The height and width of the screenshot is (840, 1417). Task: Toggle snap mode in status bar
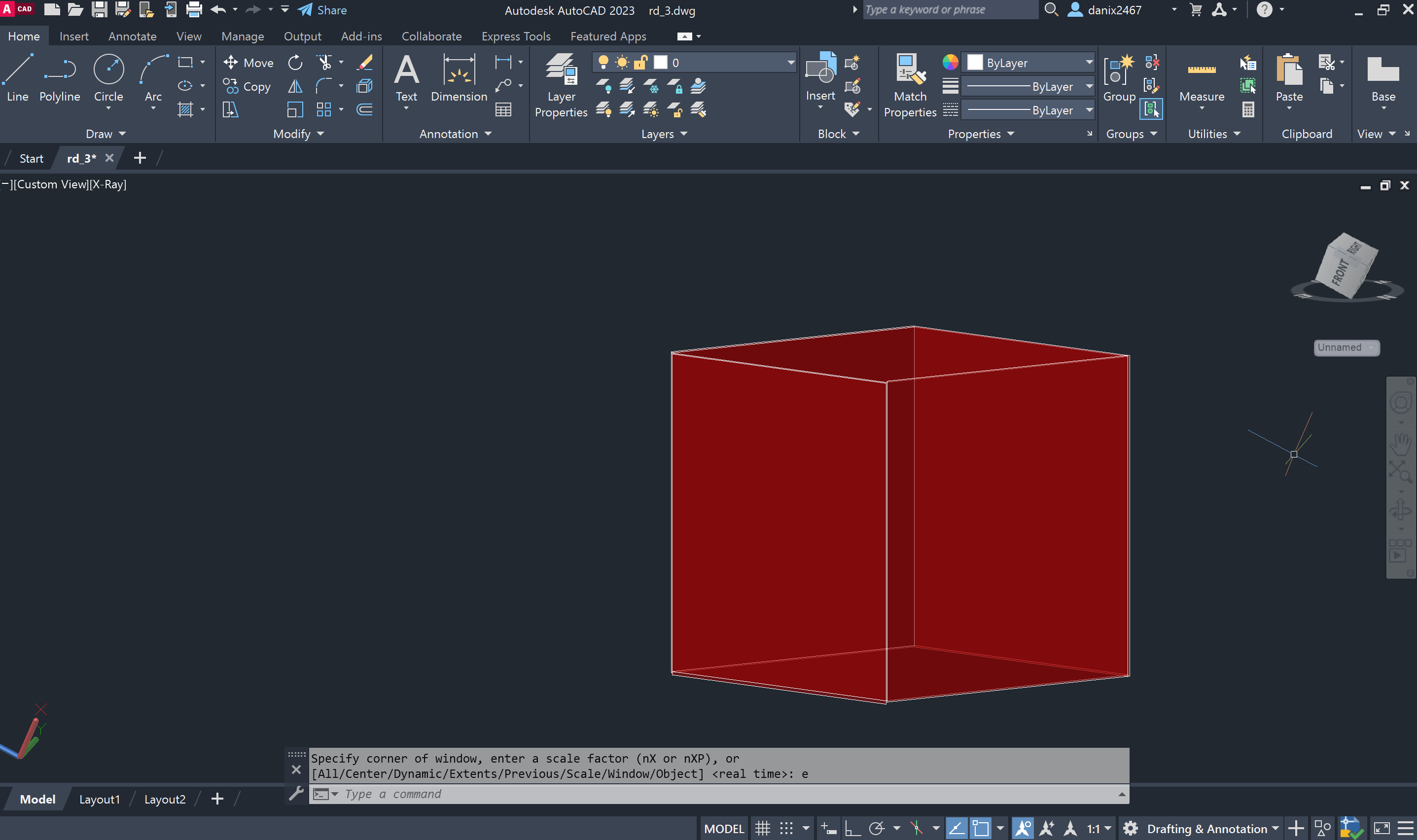coord(786,829)
